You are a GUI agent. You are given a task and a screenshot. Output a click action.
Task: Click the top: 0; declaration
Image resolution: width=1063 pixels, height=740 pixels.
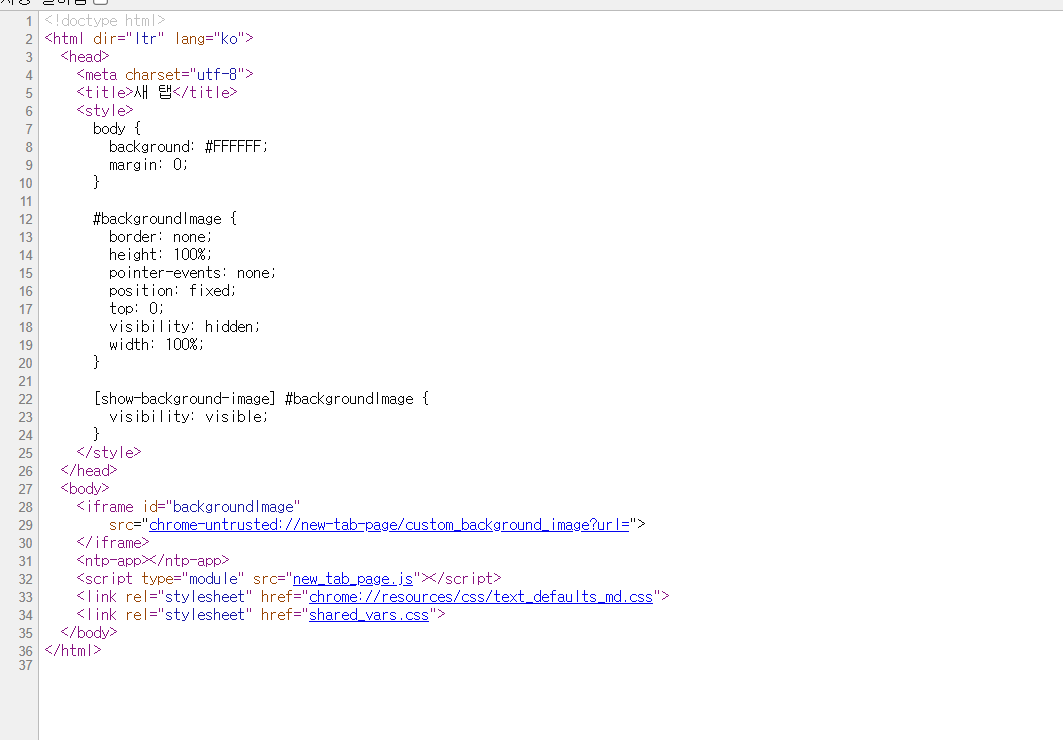coord(136,308)
